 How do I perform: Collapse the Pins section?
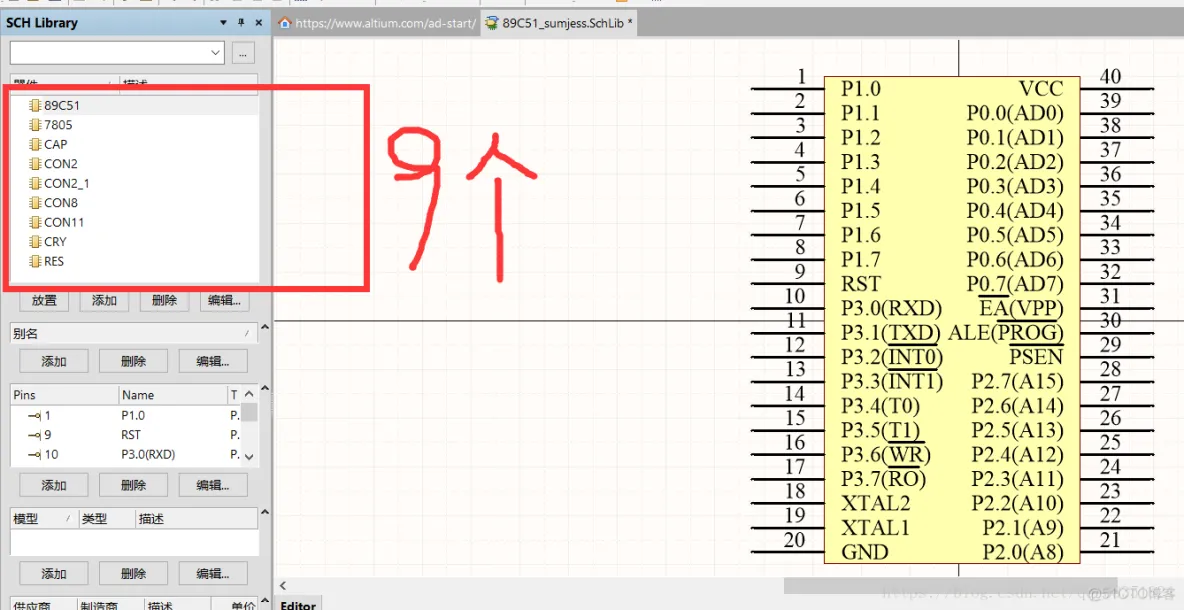click(264, 390)
